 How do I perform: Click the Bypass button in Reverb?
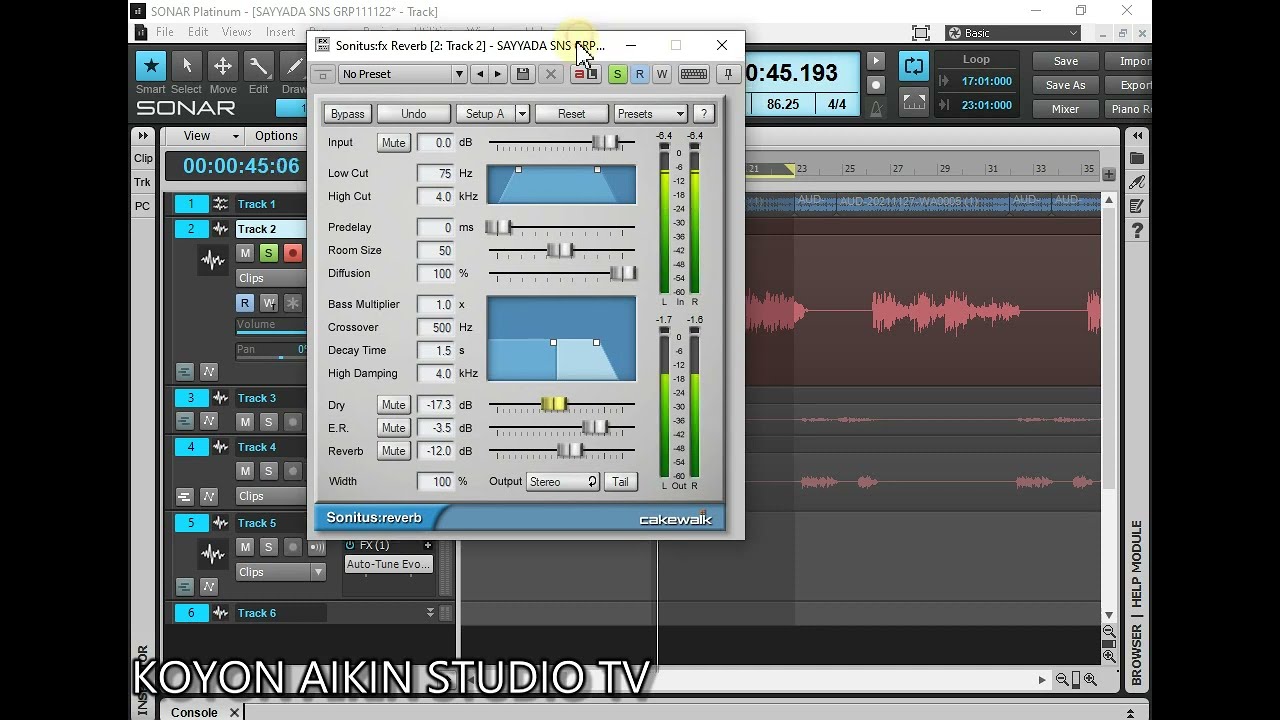[348, 114]
